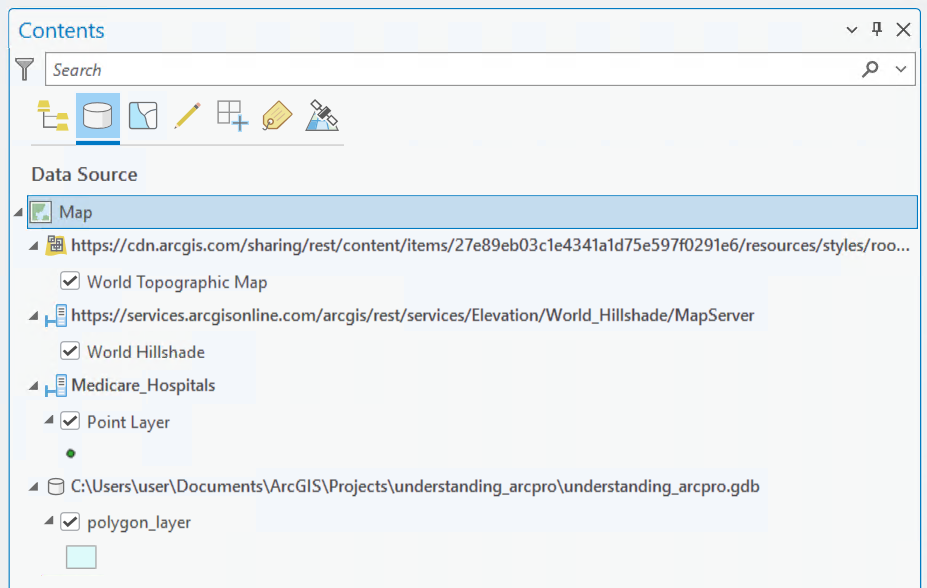Select the World_Hillshade MapServer URL
This screenshot has height=588, width=927.
tap(413, 316)
